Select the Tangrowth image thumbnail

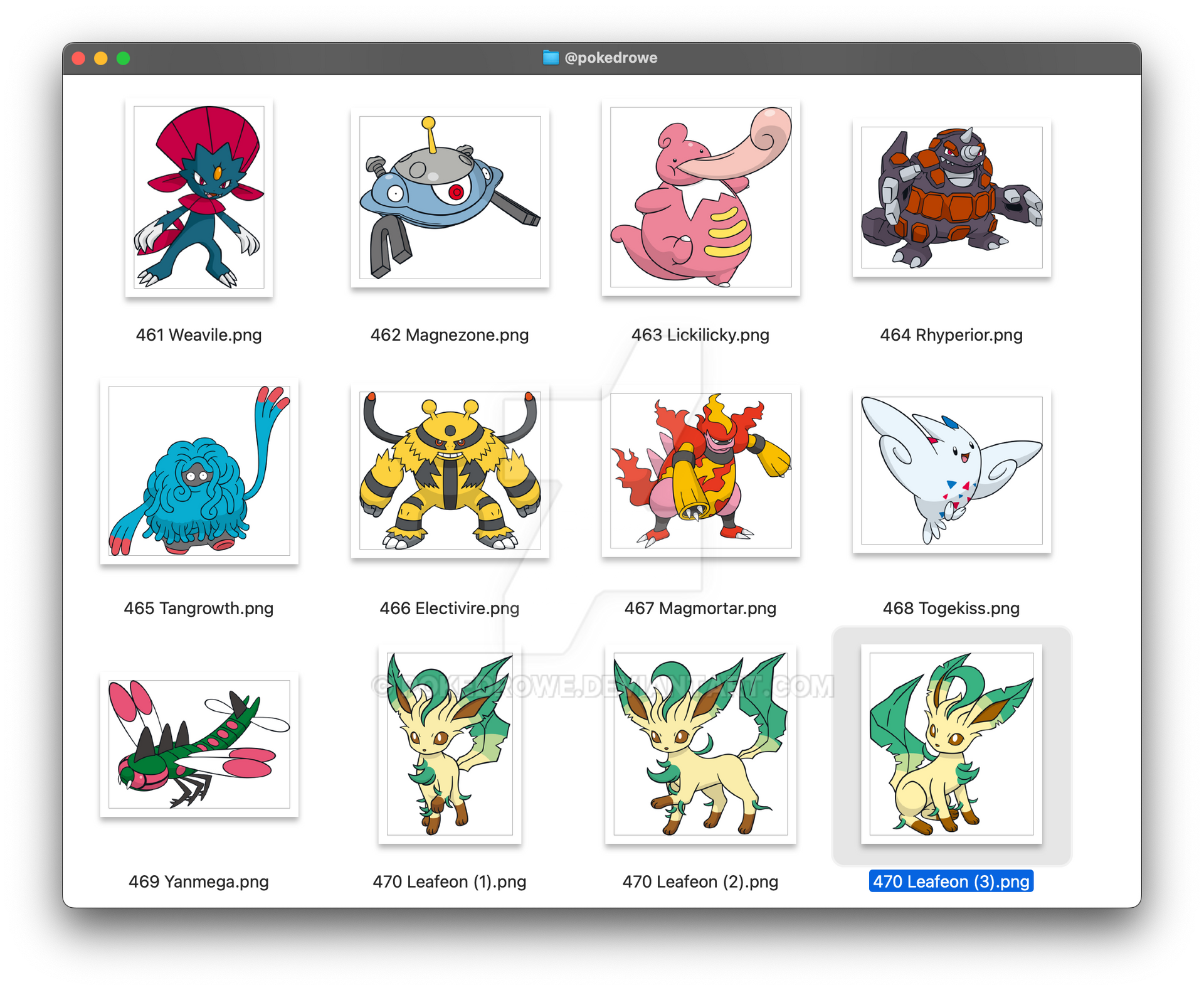pyautogui.click(x=199, y=471)
